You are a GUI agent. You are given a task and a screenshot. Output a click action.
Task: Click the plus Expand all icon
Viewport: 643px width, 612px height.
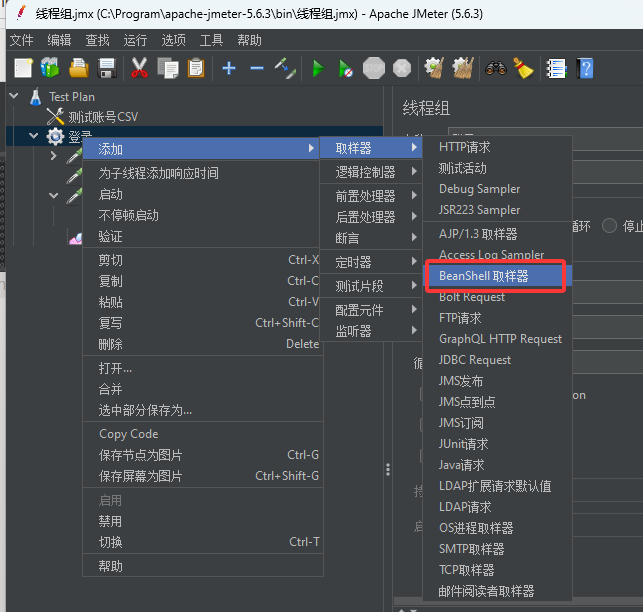click(x=229, y=68)
